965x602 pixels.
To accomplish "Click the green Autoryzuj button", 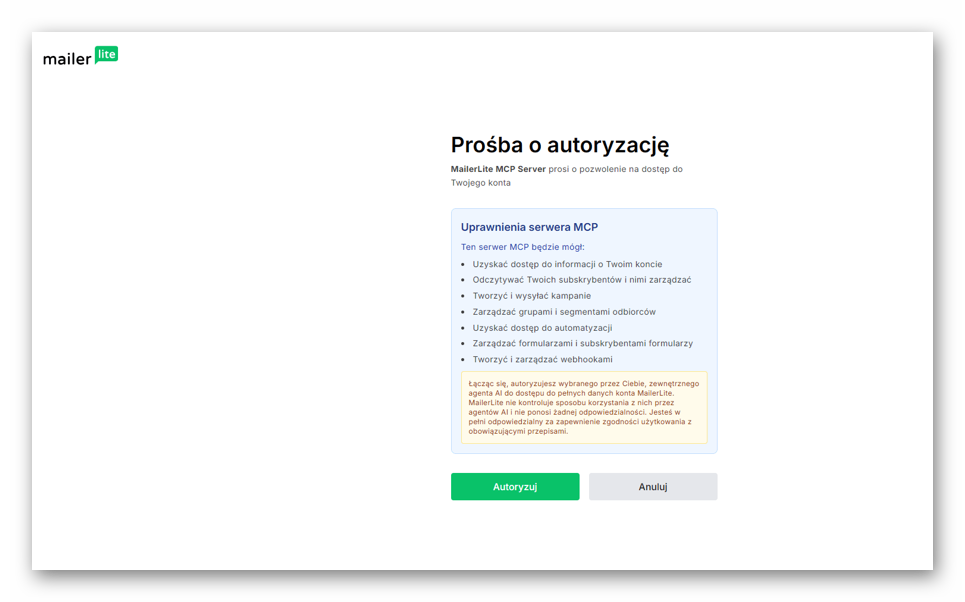I will [x=515, y=486].
